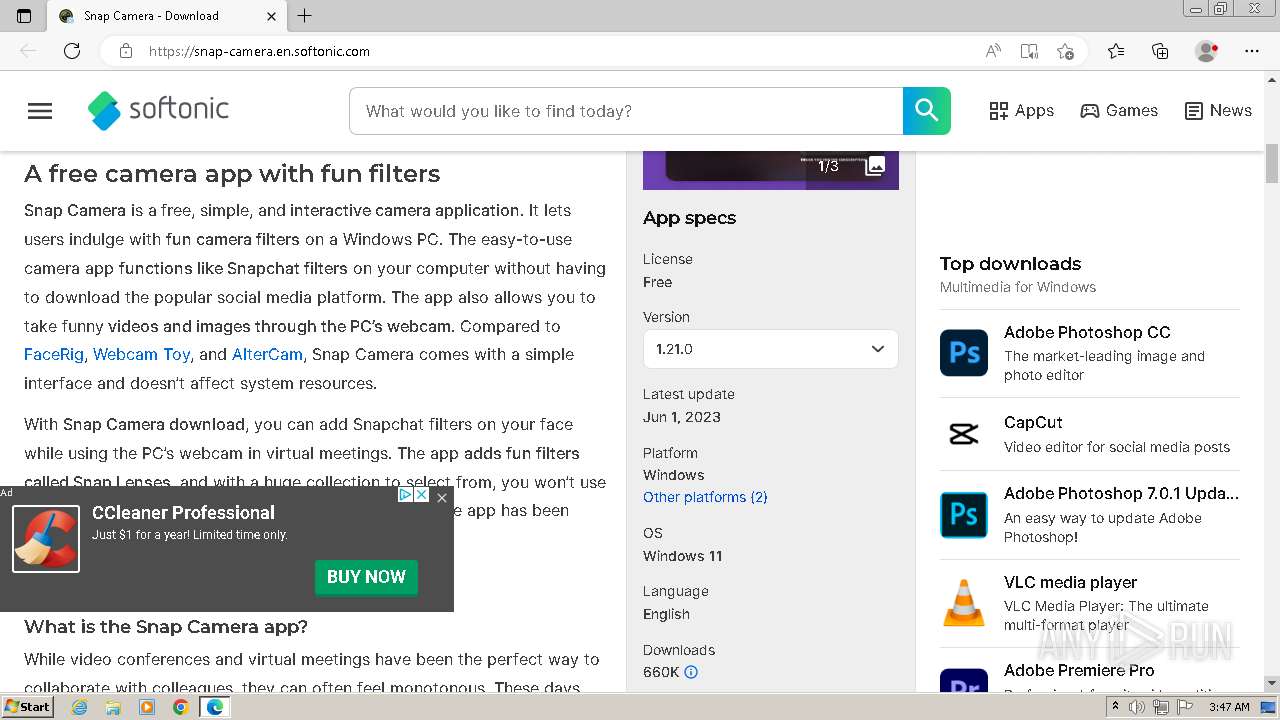Toggle Read aloud in address bar
Screen dimensions: 1280x720
point(993,51)
